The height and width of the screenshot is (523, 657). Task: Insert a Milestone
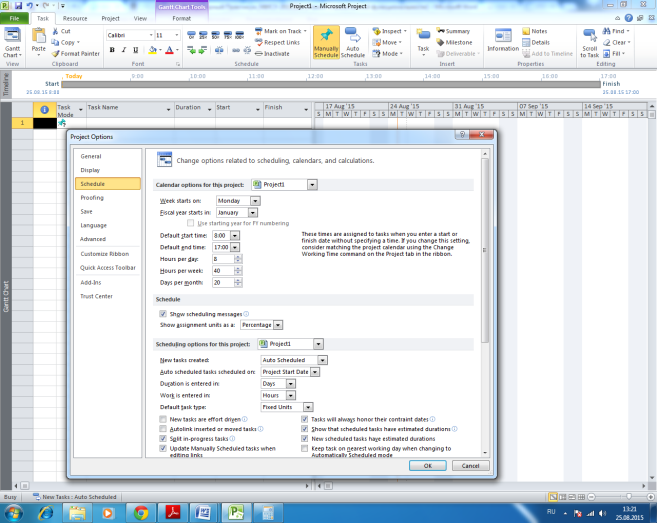point(454,42)
